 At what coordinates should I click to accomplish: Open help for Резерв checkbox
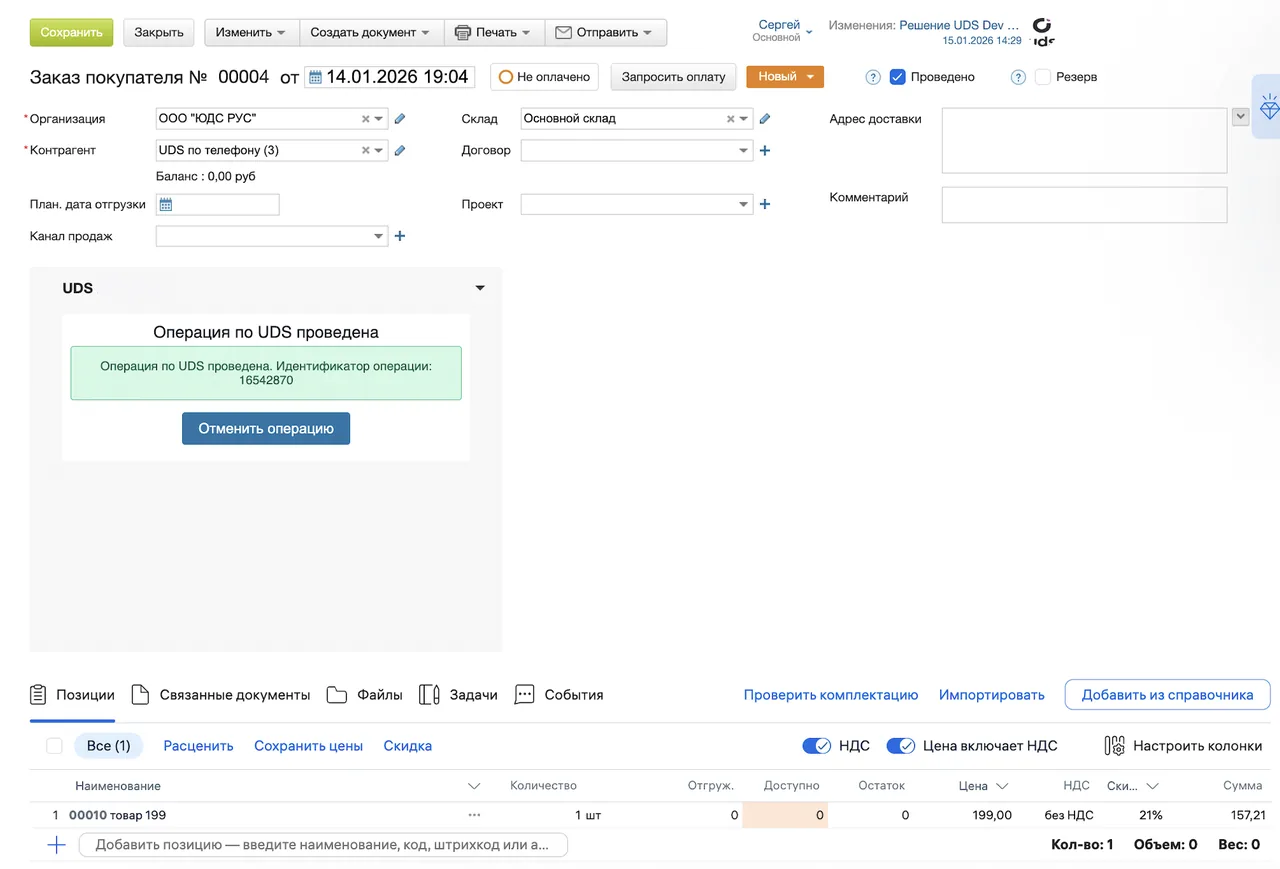tap(1018, 77)
